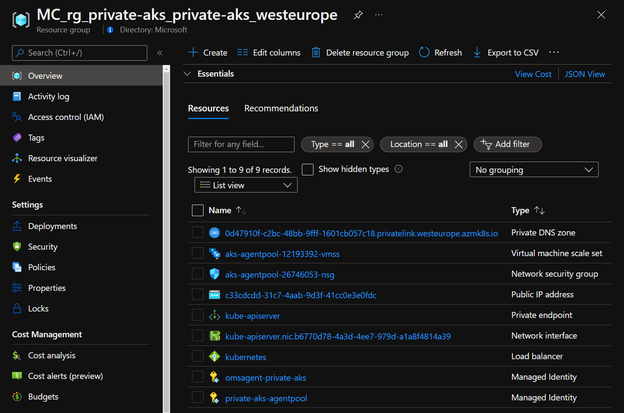The image size is (624, 413).
Task: Open the kube-apiserver.nic network interface link
Action: tap(338, 337)
